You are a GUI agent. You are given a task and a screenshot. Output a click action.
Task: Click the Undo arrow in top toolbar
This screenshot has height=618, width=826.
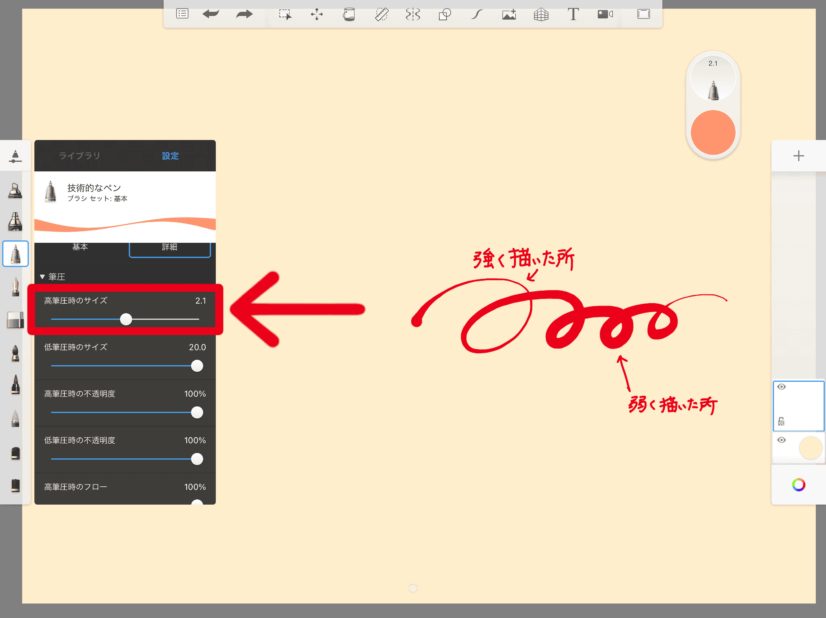(x=211, y=14)
